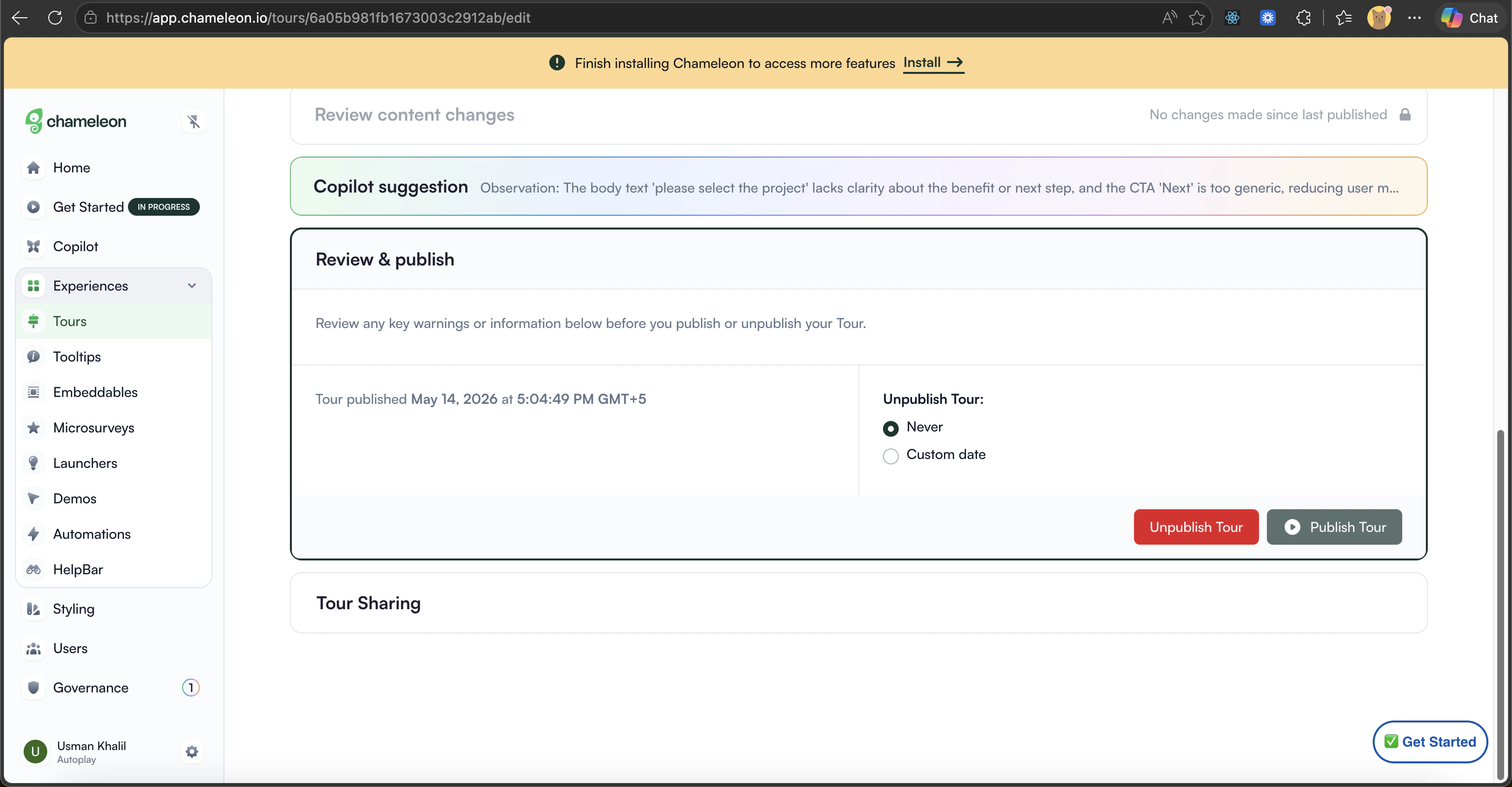Expand the Copilot suggestion panel
1512x787 pixels.
tap(858, 186)
